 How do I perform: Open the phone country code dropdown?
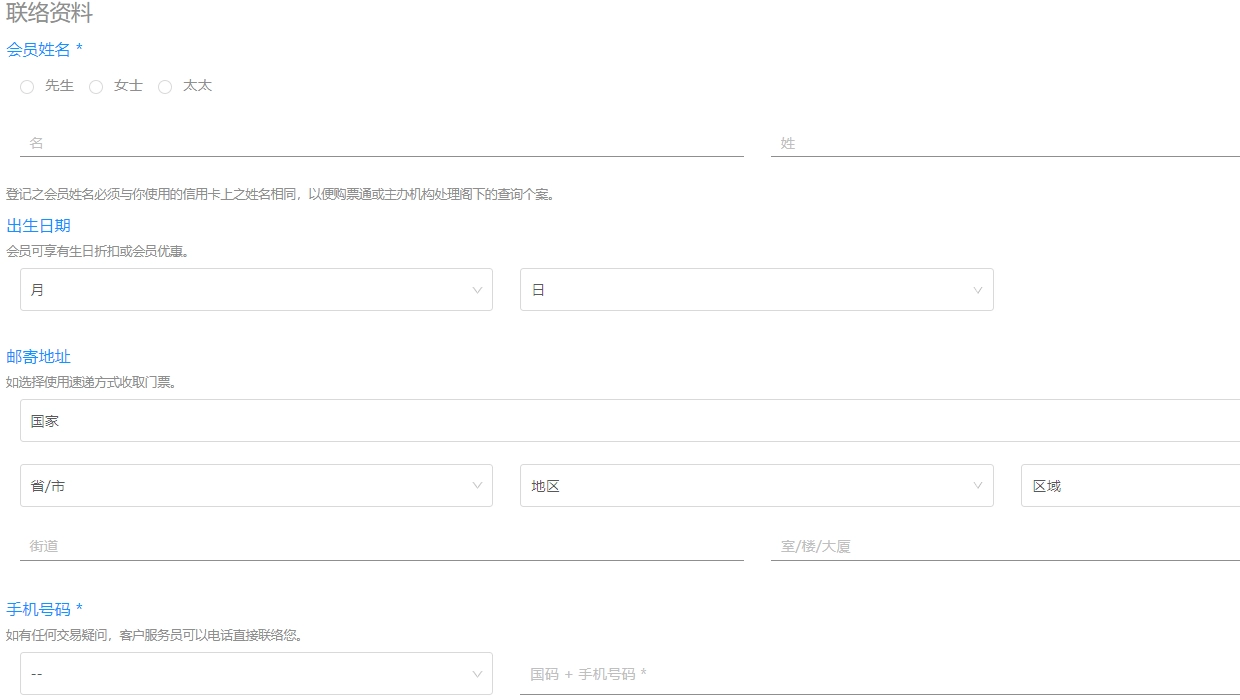click(x=255, y=674)
